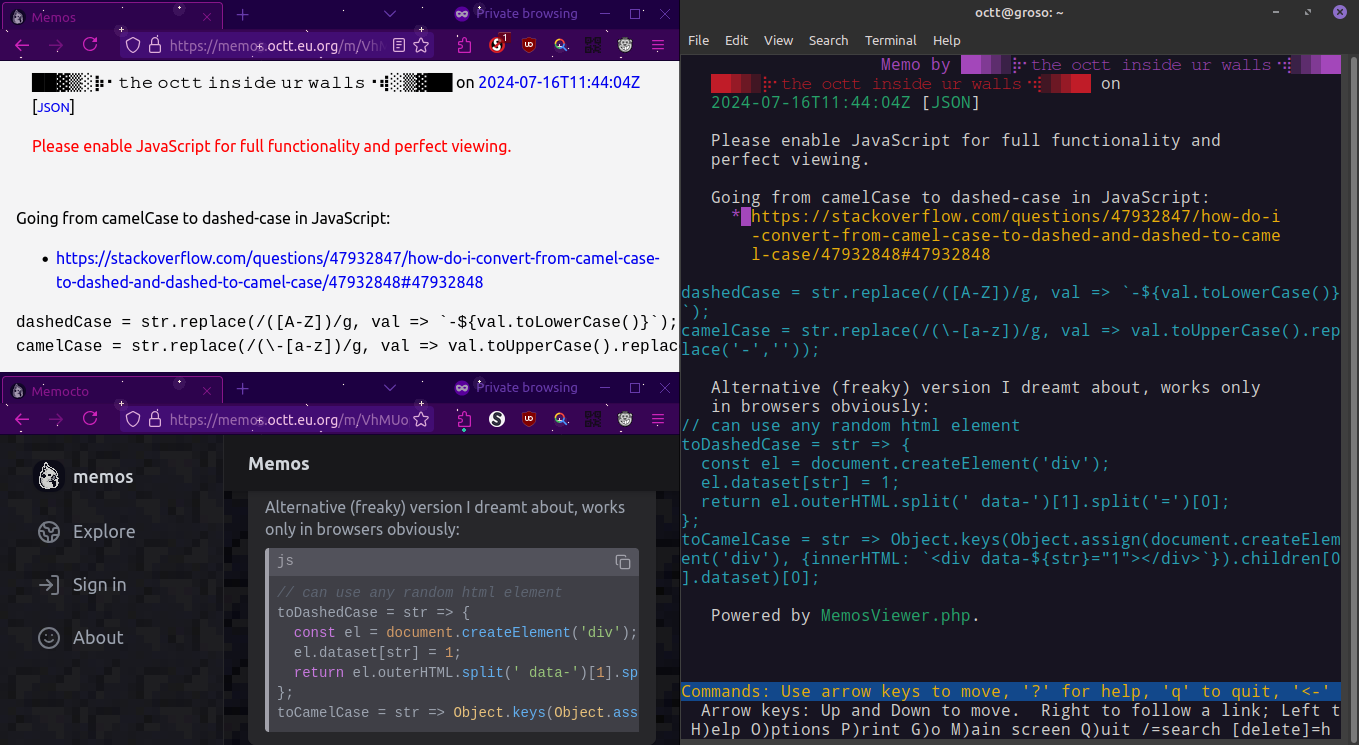The image size is (1359, 745).
Task: Open QR code extension in top Memos browser
Action: [593, 45]
